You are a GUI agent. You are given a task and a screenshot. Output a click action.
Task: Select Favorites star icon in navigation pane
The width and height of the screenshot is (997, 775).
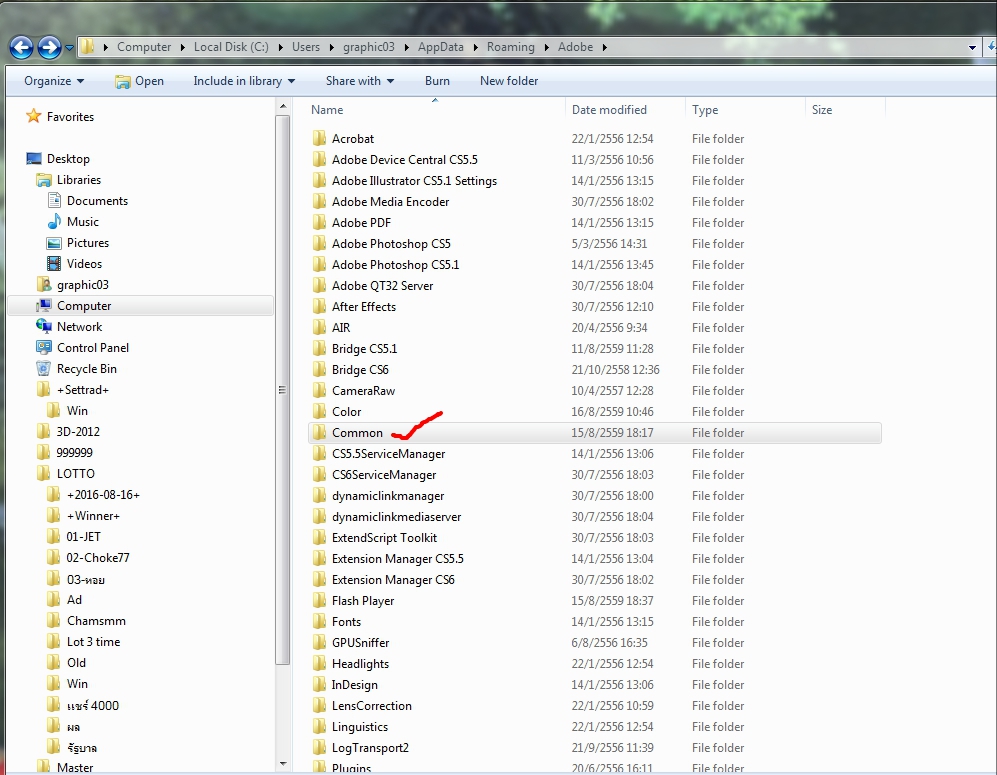pyautogui.click(x=34, y=116)
